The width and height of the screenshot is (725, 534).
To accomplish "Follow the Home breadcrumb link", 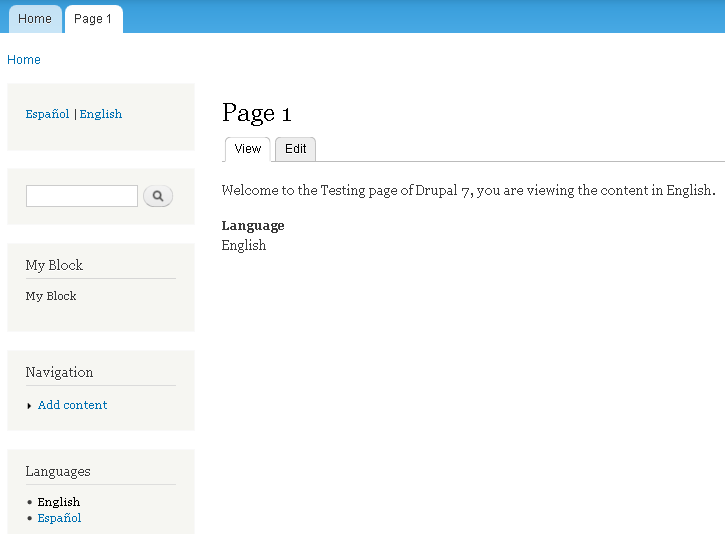I will [24, 60].
